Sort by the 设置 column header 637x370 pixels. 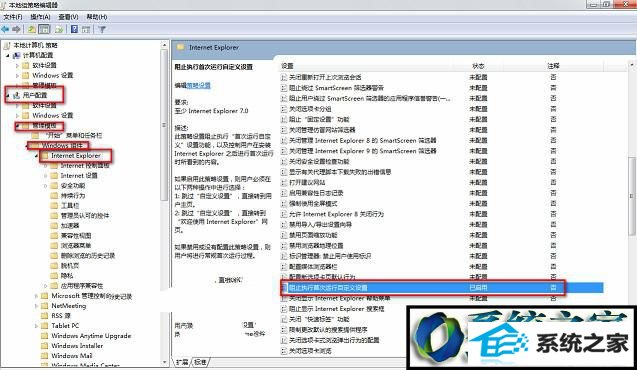click(x=288, y=66)
